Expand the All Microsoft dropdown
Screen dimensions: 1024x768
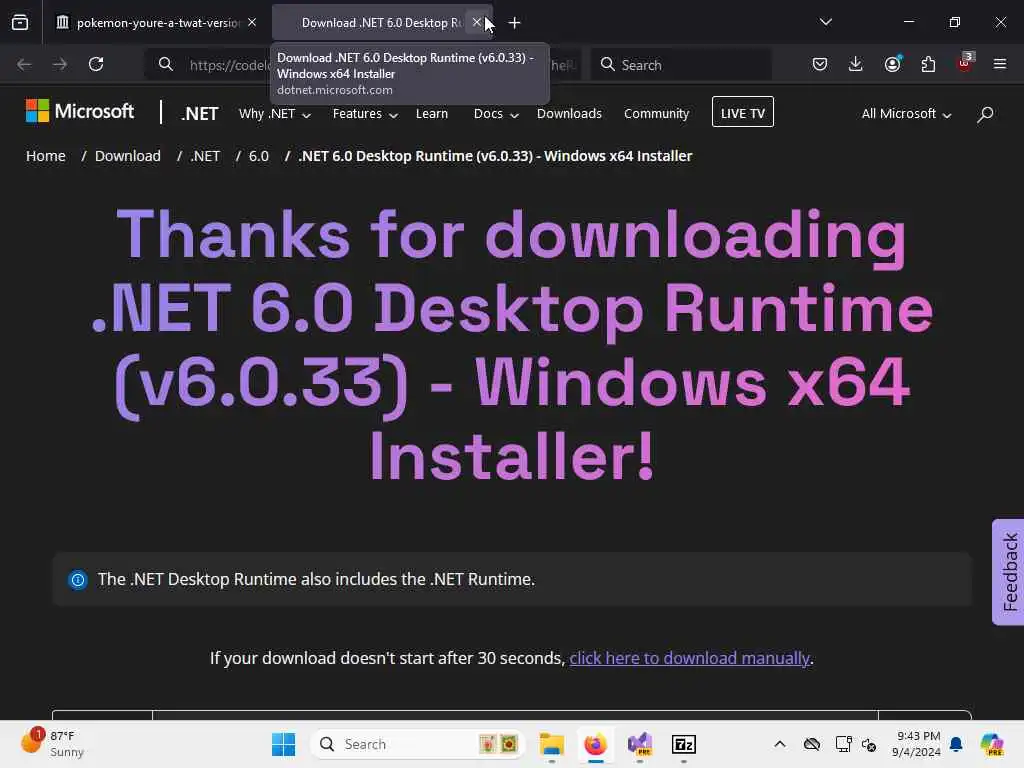(x=906, y=114)
